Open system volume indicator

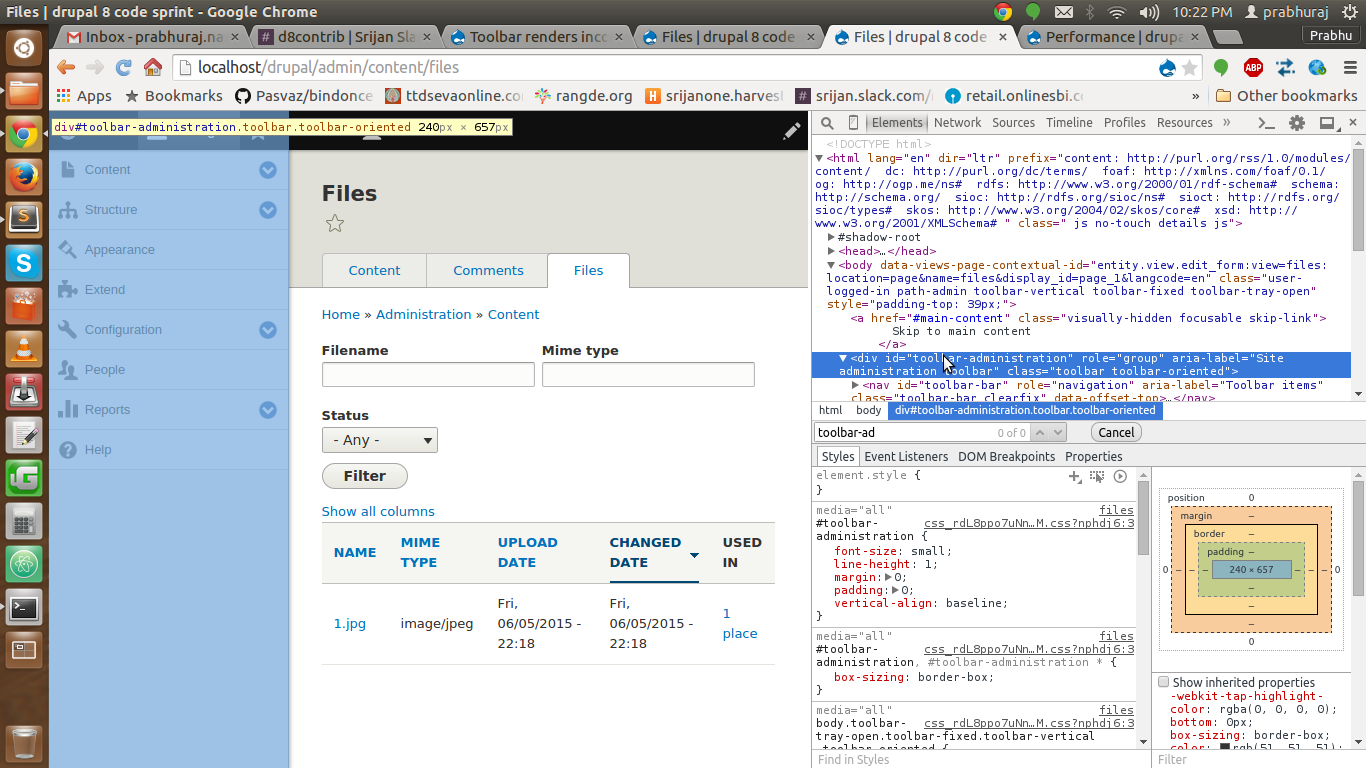(x=1150, y=12)
